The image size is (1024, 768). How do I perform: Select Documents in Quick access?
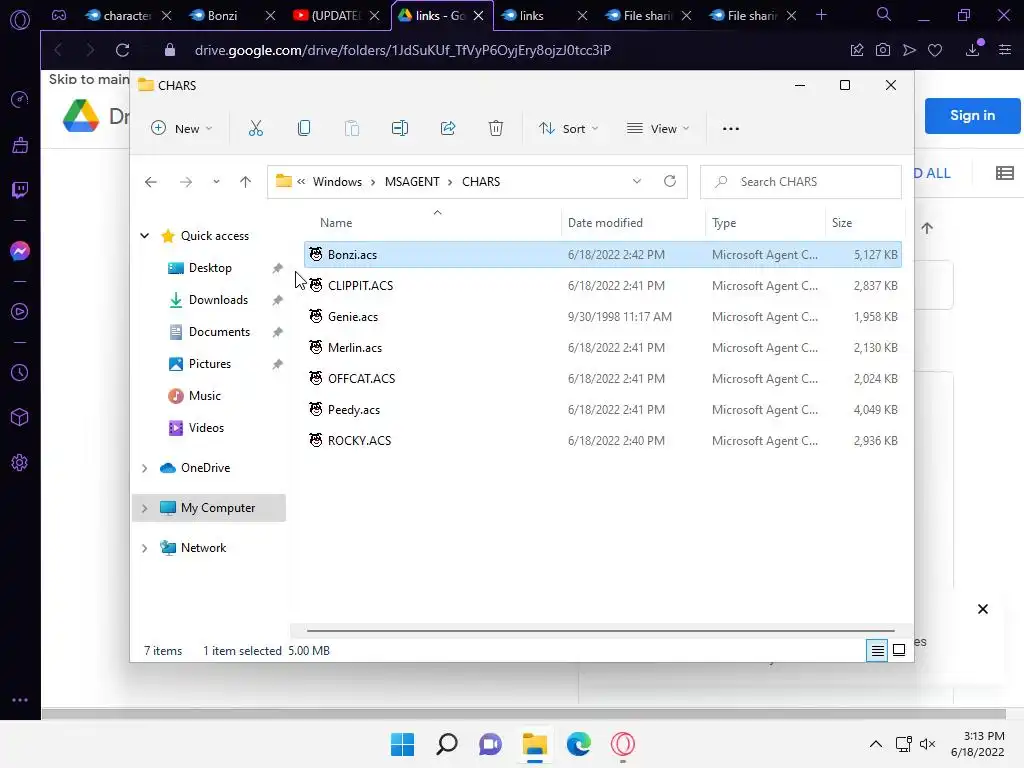219,332
